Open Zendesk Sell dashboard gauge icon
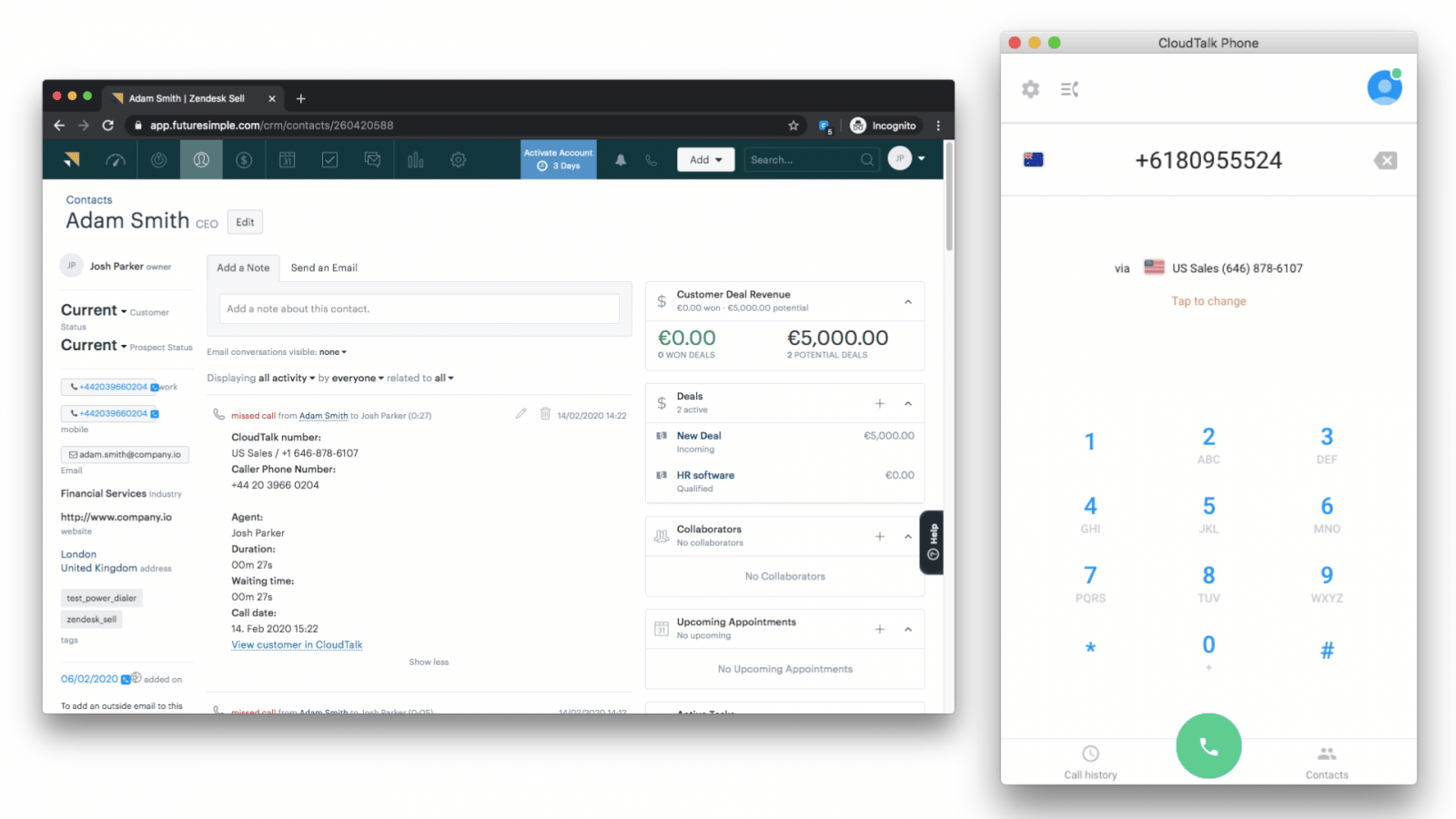Image resolution: width=1456 pixels, height=819 pixels. (x=116, y=160)
